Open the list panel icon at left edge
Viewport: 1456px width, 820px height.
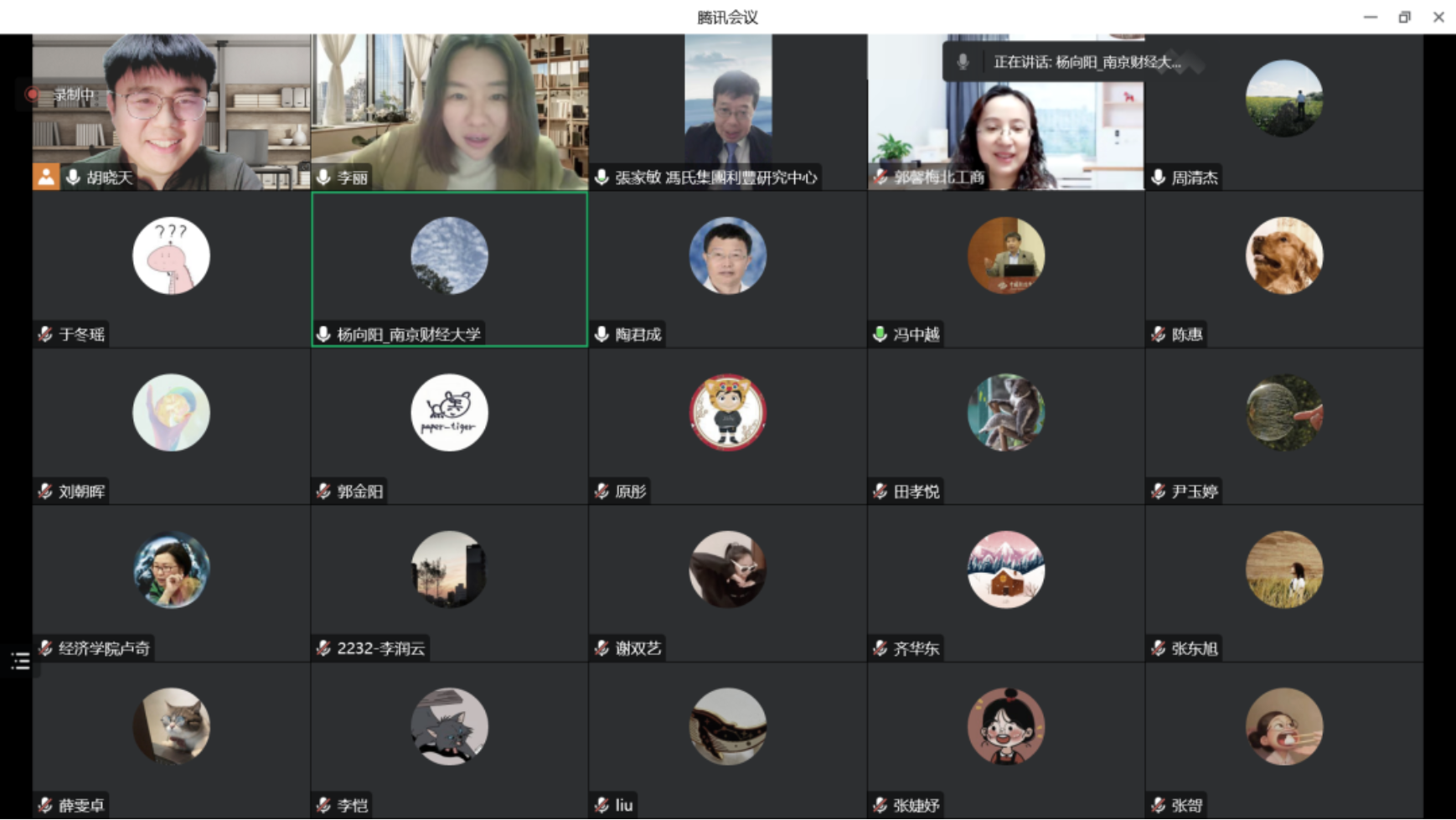20,661
